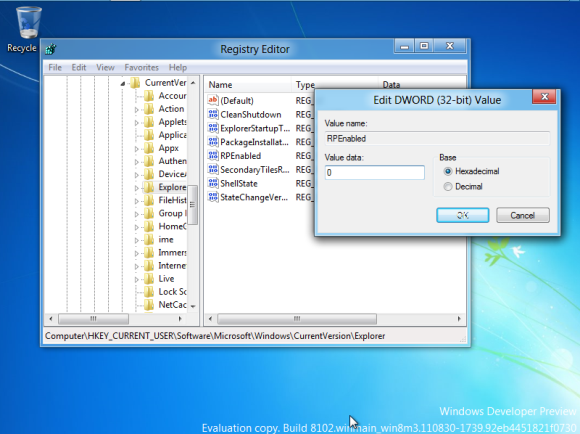
Task: Open the File menu
Action: [55, 67]
